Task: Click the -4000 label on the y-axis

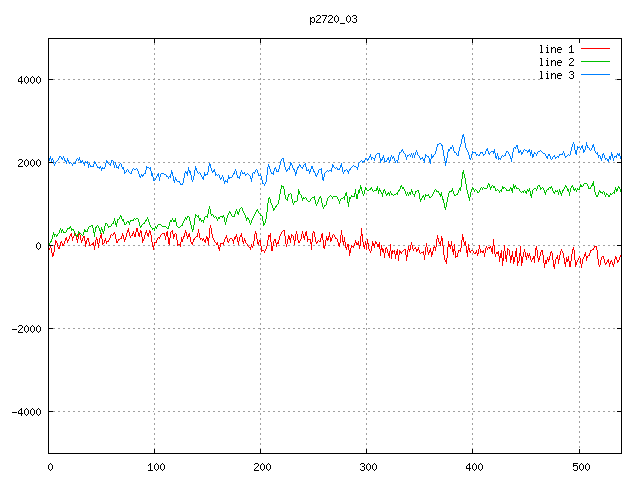Action: [24, 412]
